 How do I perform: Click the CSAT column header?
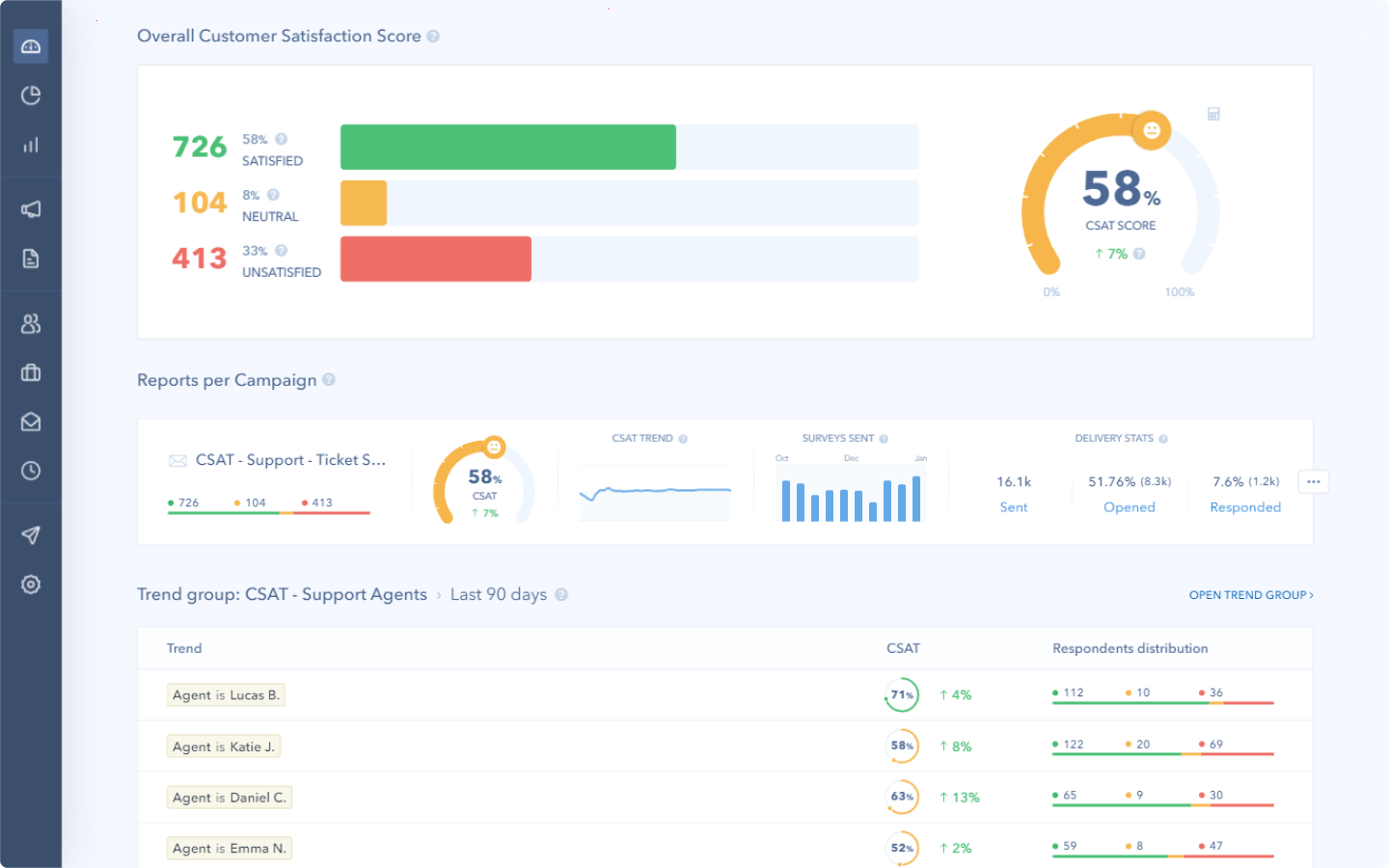(x=903, y=648)
